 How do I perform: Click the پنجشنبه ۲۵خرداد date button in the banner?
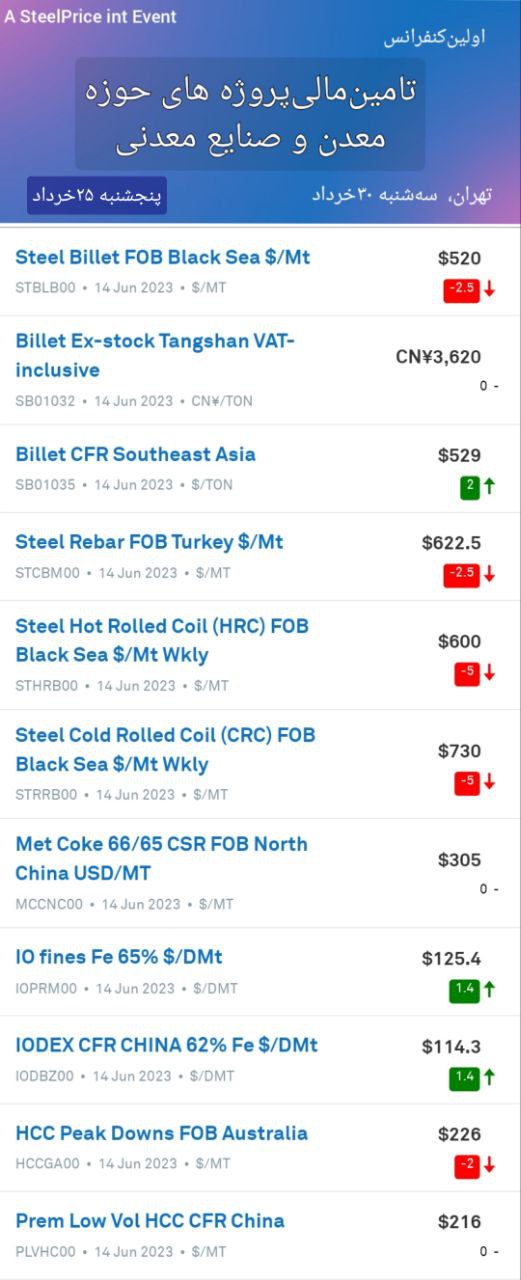[97, 195]
